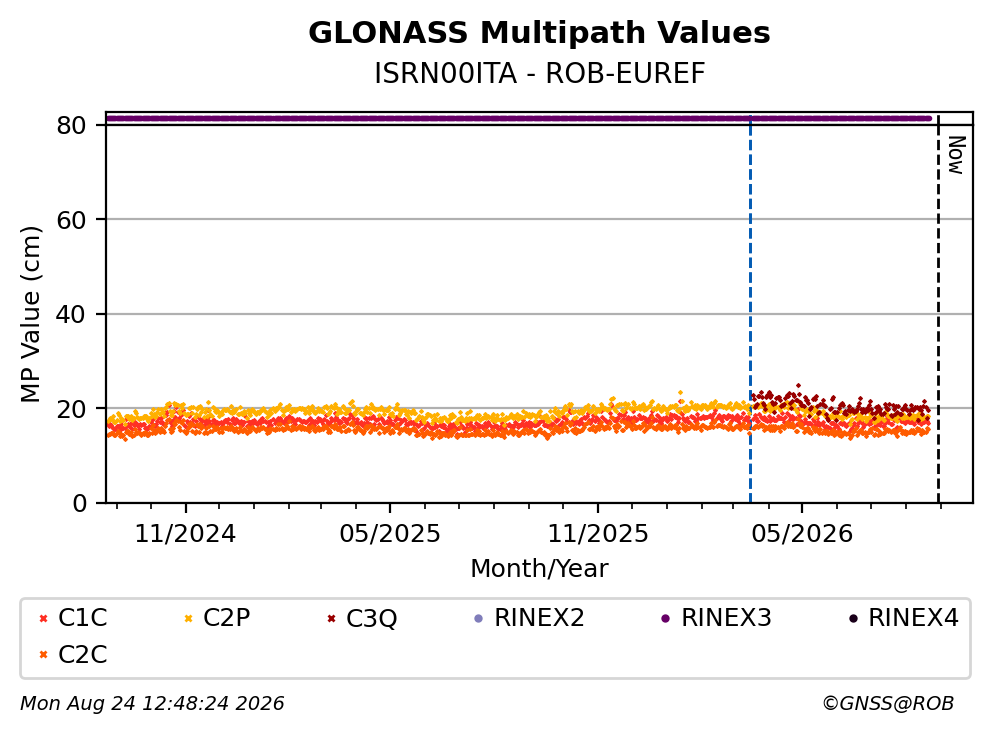Click the C2C orange legend marker
Screen dimensions: 993x734
[43, 655]
